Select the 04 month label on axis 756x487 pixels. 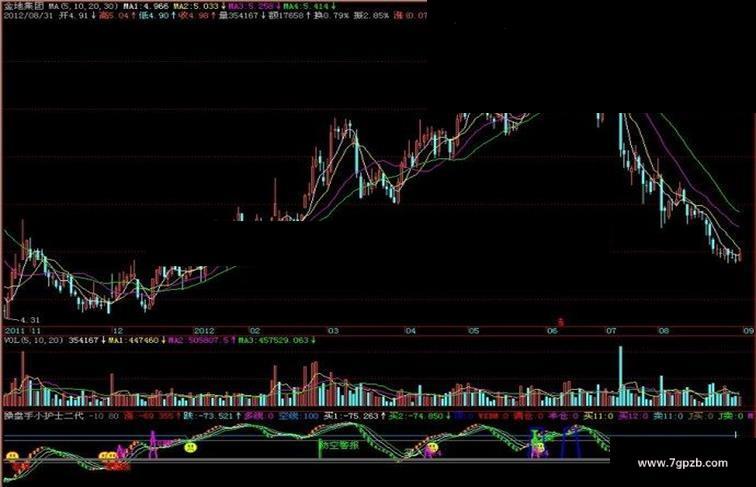[x=410, y=331]
